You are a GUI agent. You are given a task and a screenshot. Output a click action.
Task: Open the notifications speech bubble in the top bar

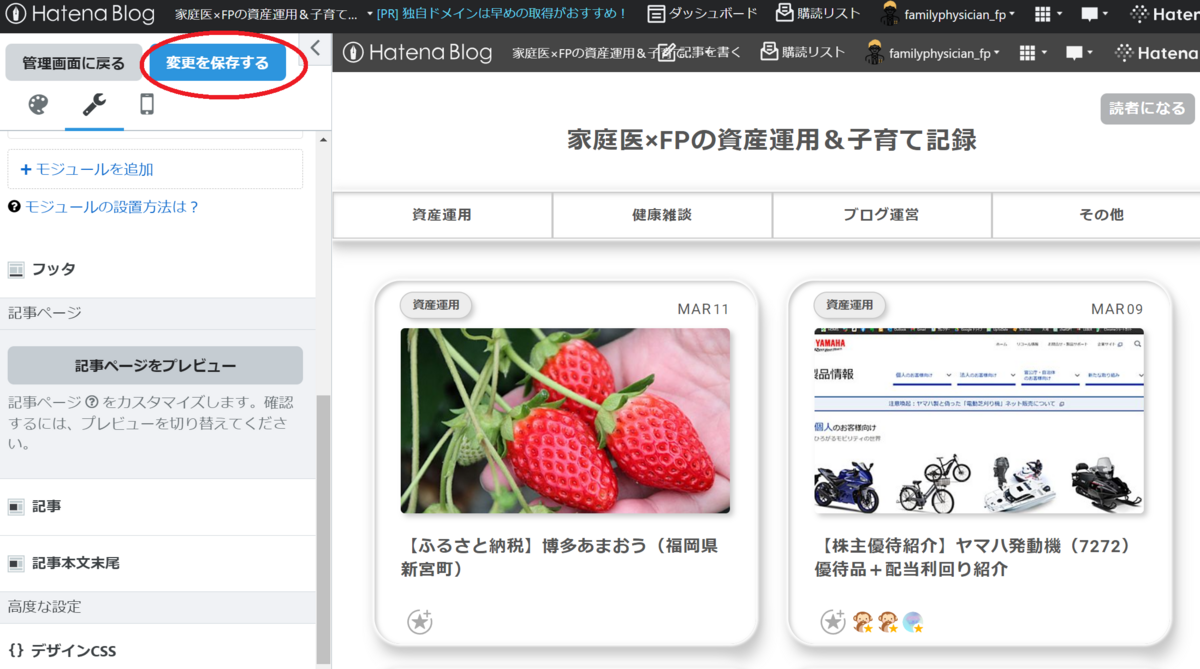[x=1095, y=14]
